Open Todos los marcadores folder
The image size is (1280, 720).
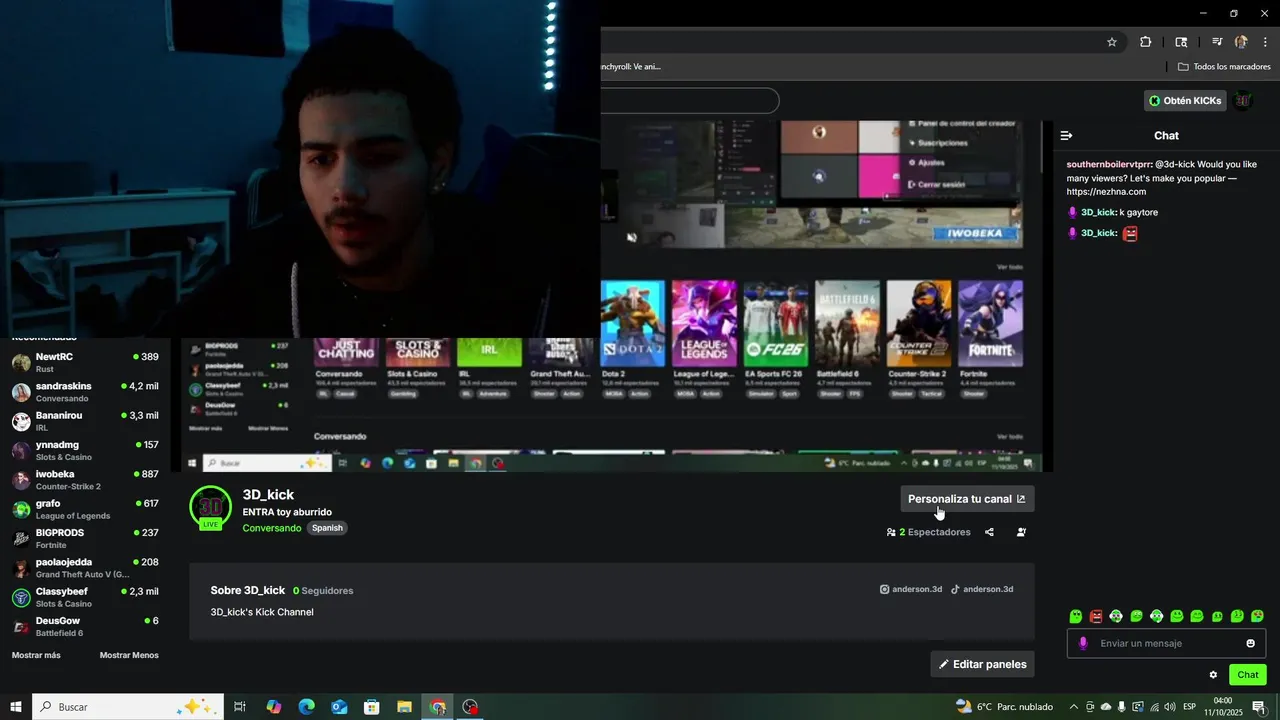click(x=1224, y=67)
